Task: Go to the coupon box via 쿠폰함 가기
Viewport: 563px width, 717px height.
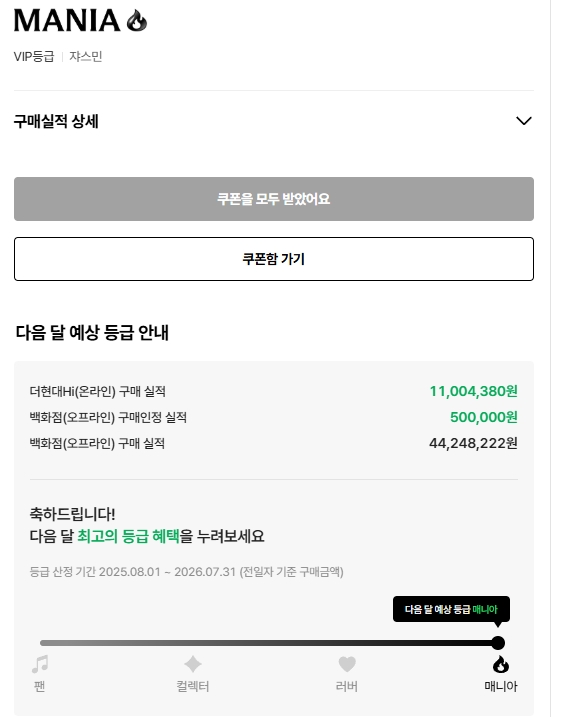Action: click(273, 259)
